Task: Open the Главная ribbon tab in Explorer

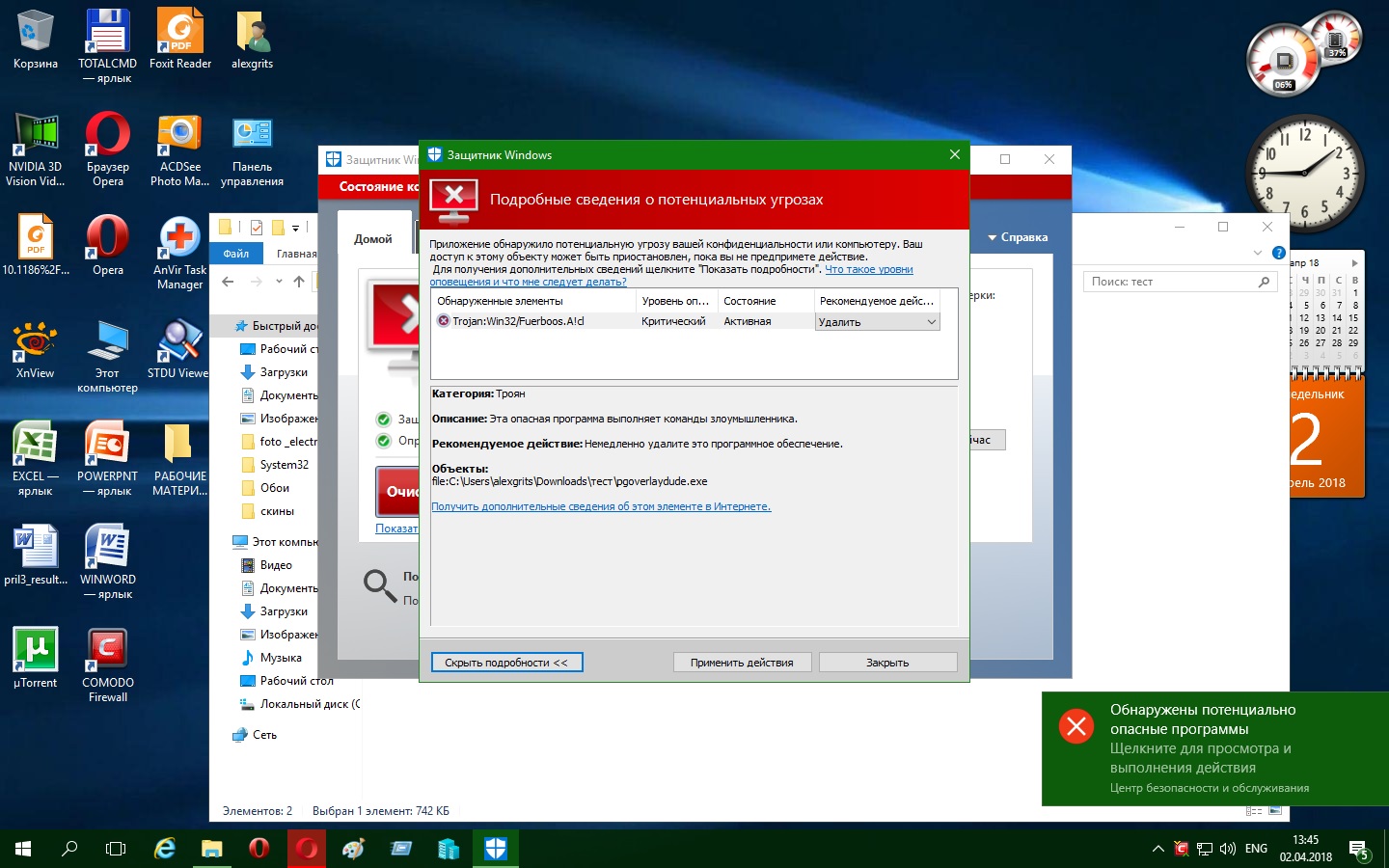Action: pos(296,254)
